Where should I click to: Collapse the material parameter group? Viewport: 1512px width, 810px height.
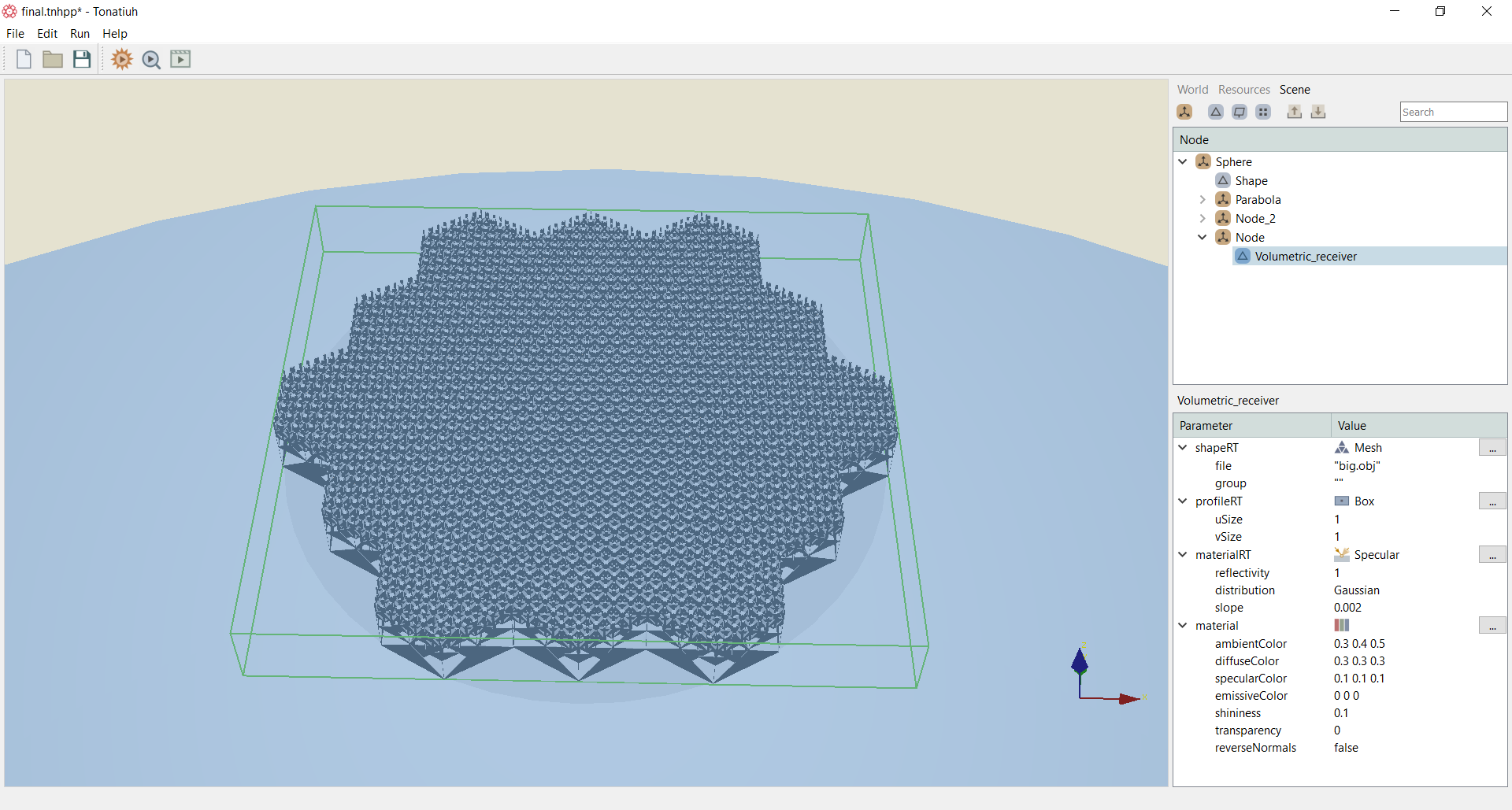[1183, 625]
